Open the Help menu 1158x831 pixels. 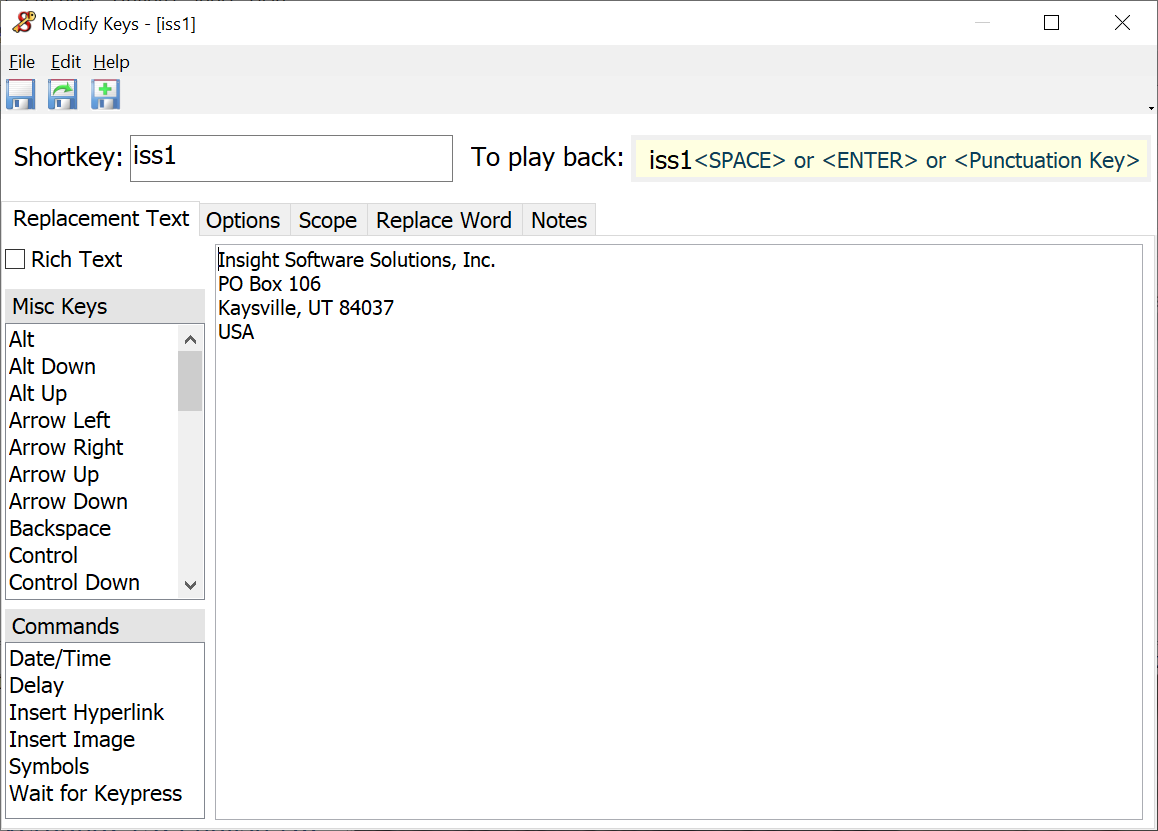coord(111,62)
